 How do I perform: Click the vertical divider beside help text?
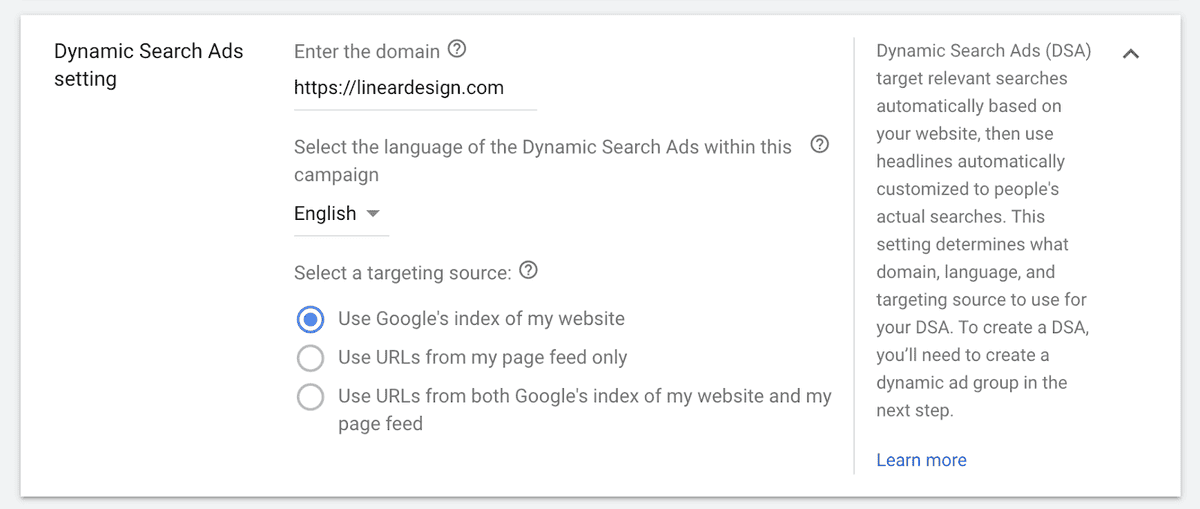[854, 255]
